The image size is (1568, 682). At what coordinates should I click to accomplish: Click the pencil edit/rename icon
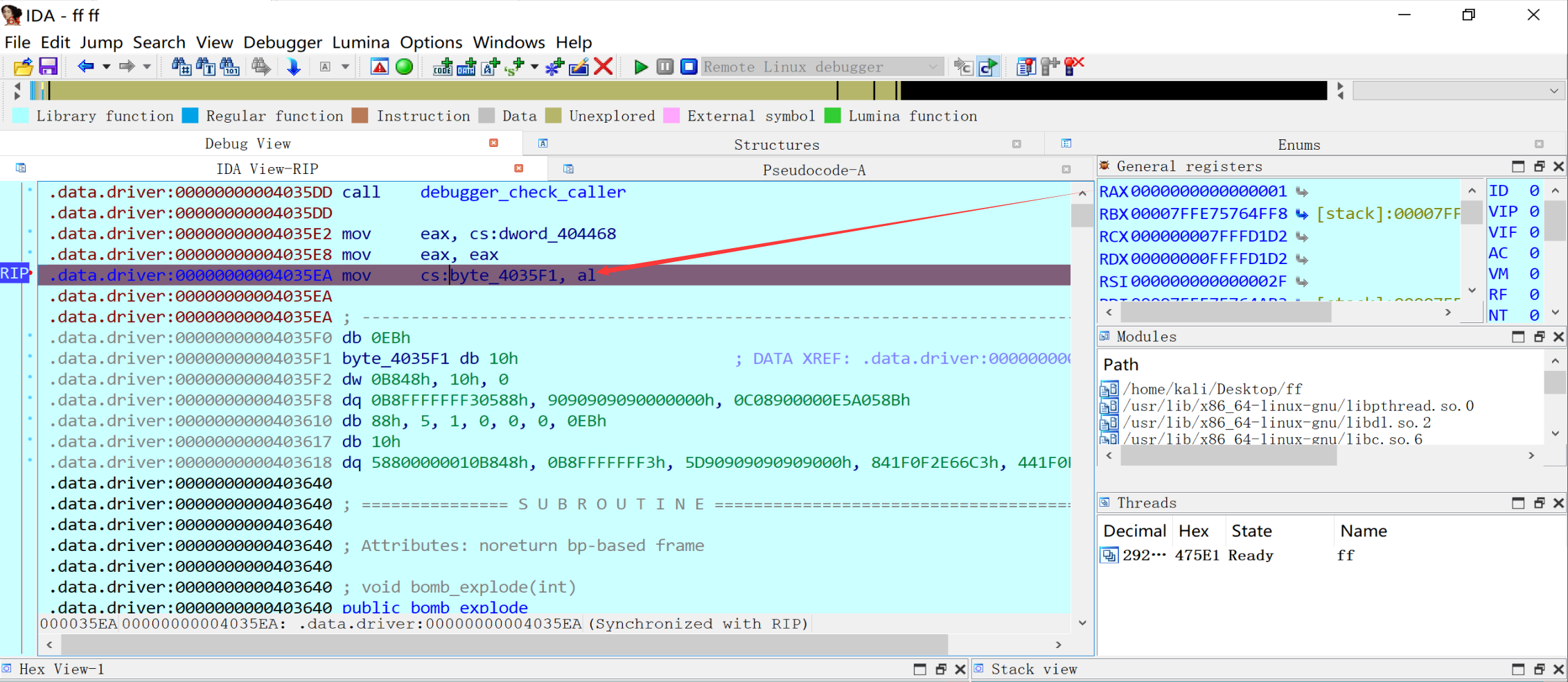[579, 67]
